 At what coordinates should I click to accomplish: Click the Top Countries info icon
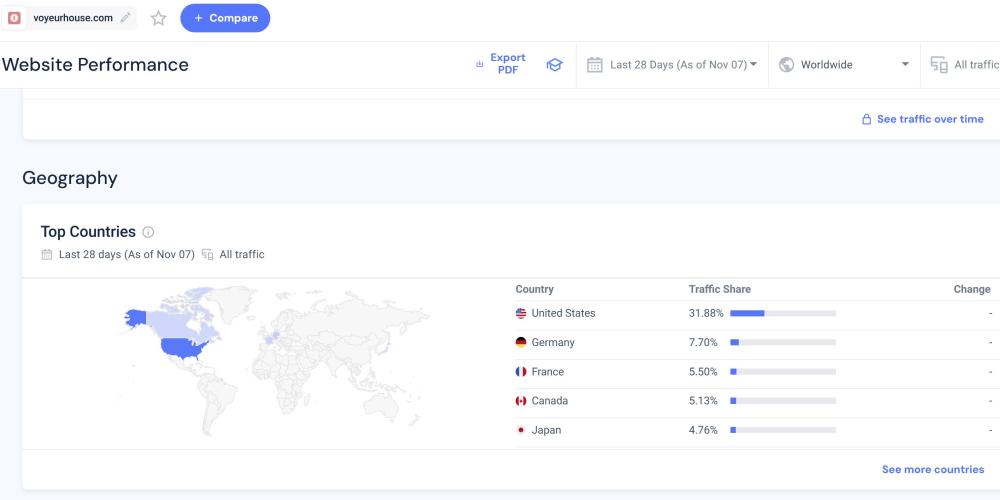pyautogui.click(x=148, y=232)
